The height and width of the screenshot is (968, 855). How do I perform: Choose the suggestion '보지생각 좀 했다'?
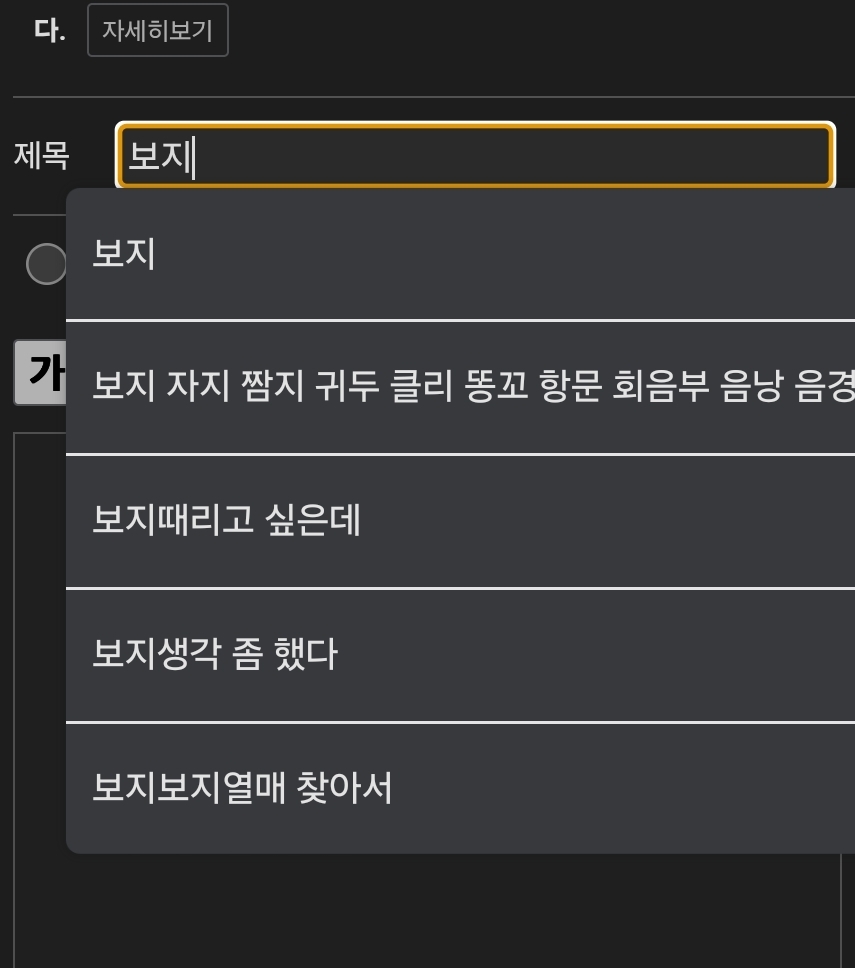215,654
